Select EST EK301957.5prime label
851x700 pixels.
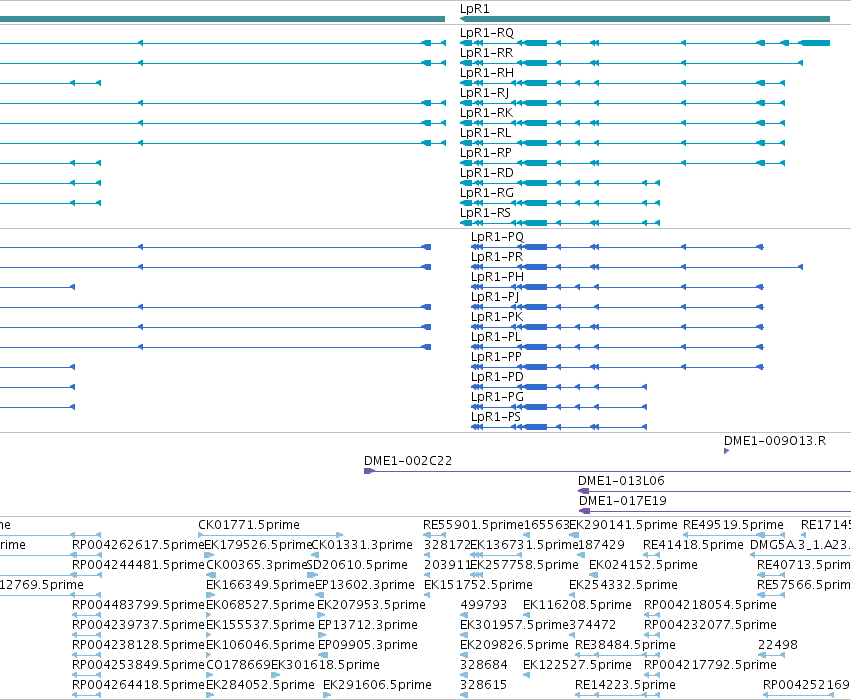click(x=514, y=626)
